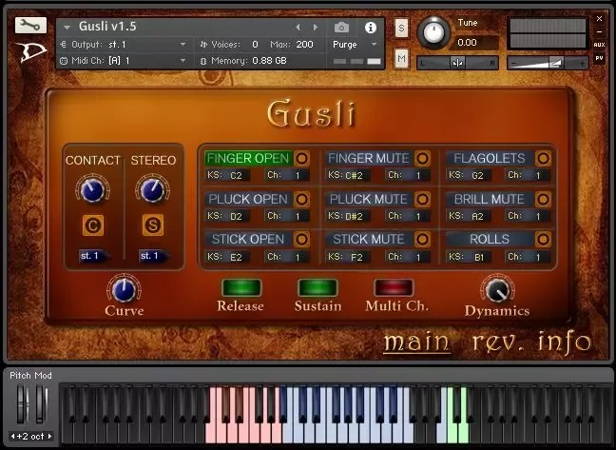Toggle the green Sustain switch
This screenshot has width=616, height=450.
tap(317, 288)
